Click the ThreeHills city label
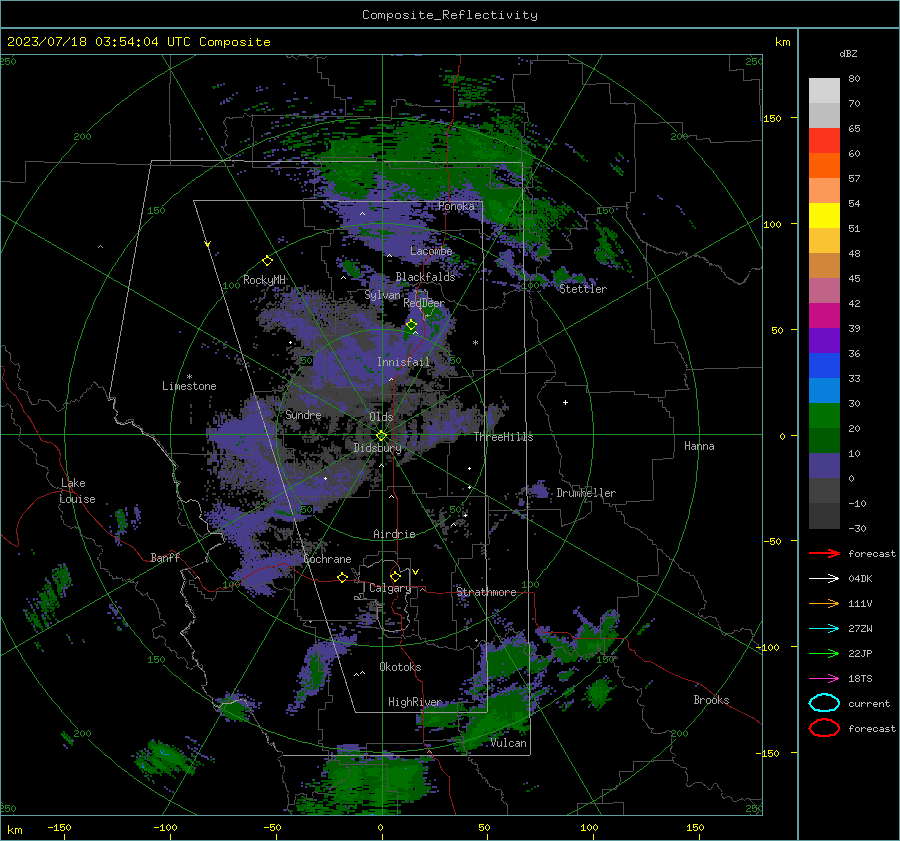Image resolution: width=900 pixels, height=841 pixels. (x=503, y=437)
